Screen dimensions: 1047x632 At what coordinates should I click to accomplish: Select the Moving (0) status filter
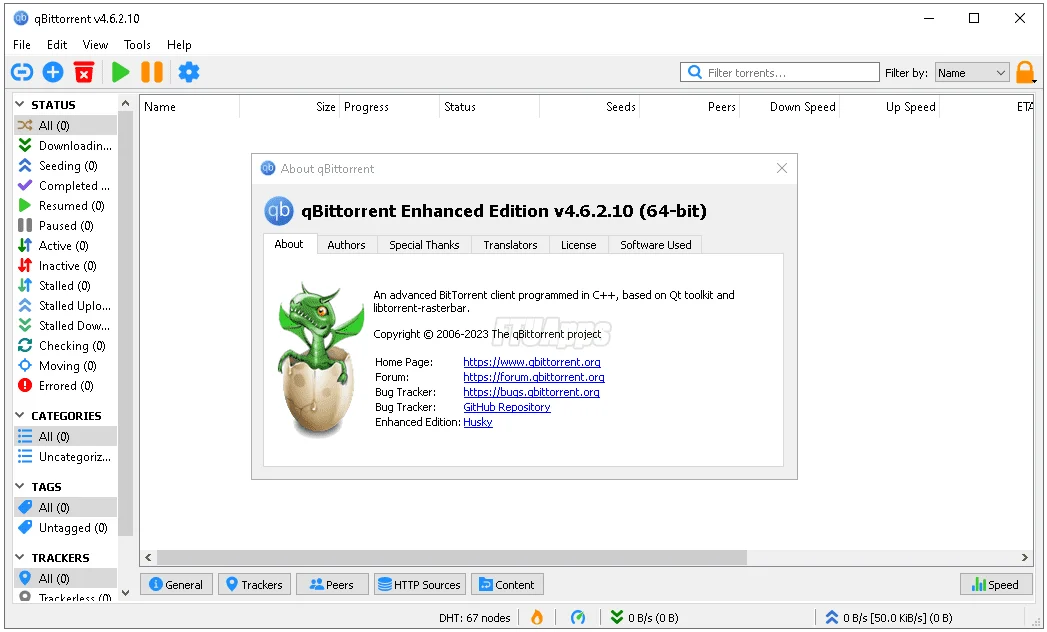tap(65, 366)
